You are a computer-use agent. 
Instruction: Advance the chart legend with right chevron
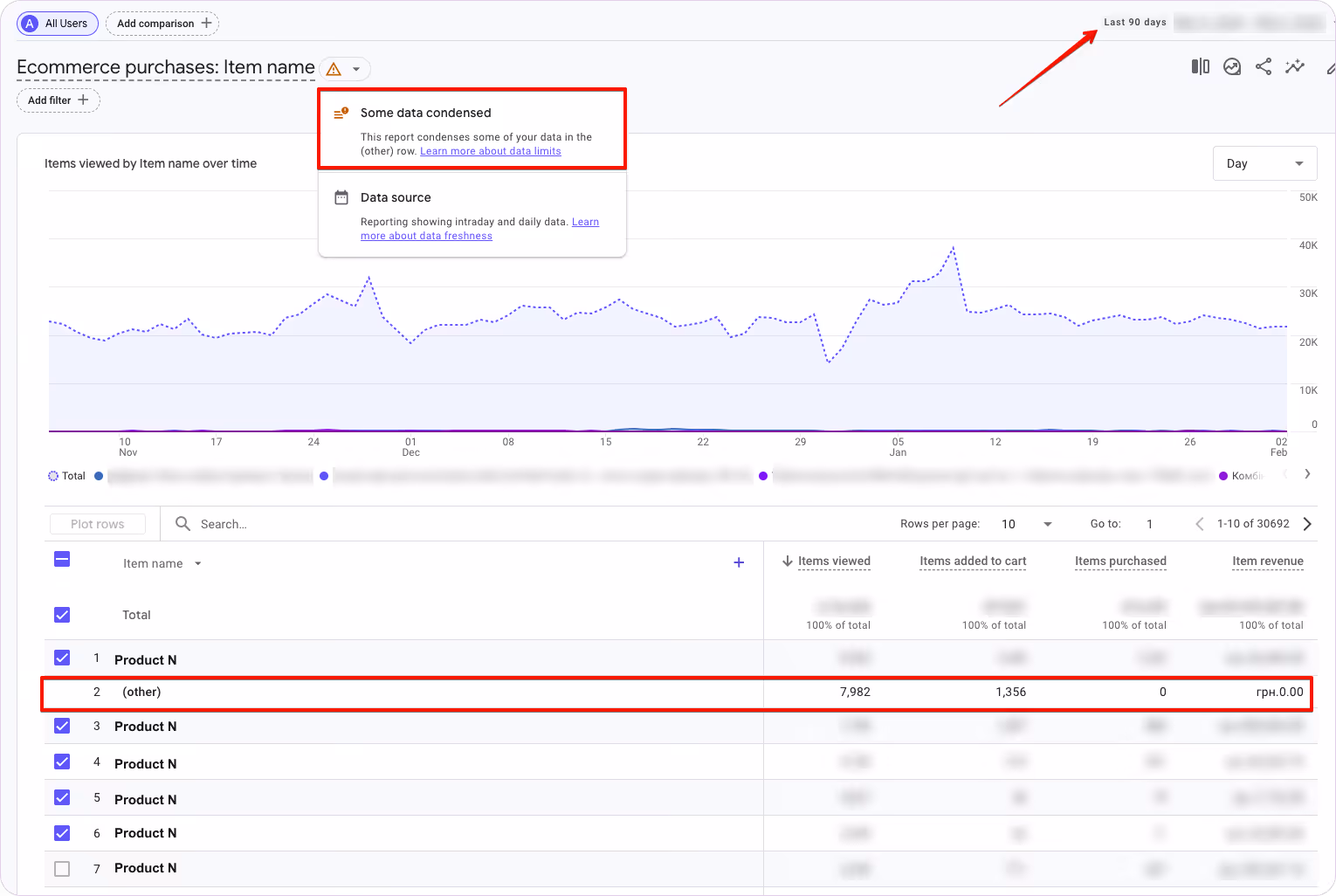point(1307,474)
